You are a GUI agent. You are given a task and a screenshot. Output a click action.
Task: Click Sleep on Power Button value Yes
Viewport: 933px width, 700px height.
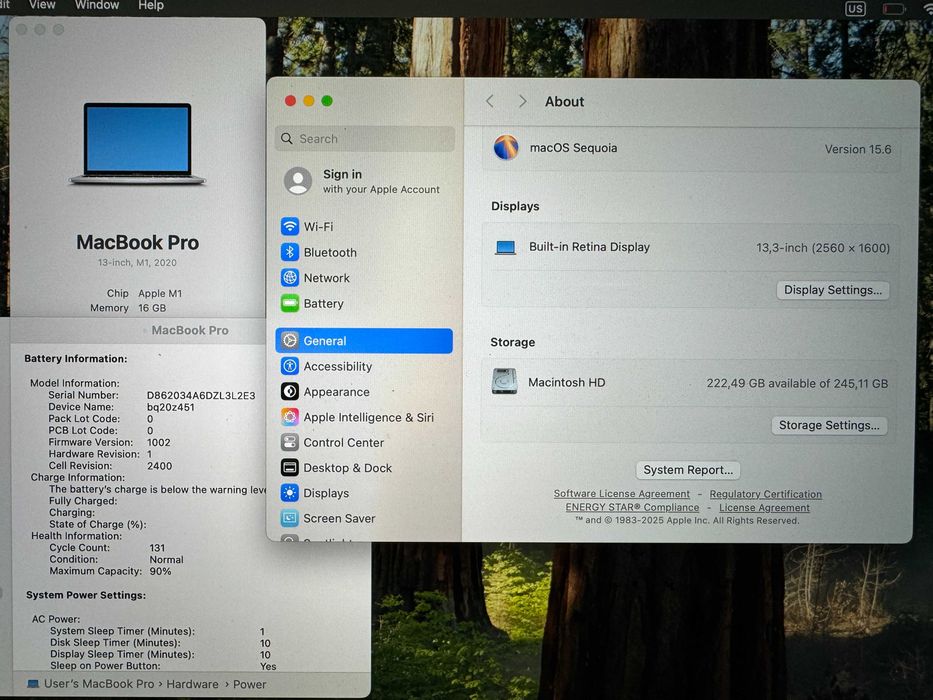[268, 666]
